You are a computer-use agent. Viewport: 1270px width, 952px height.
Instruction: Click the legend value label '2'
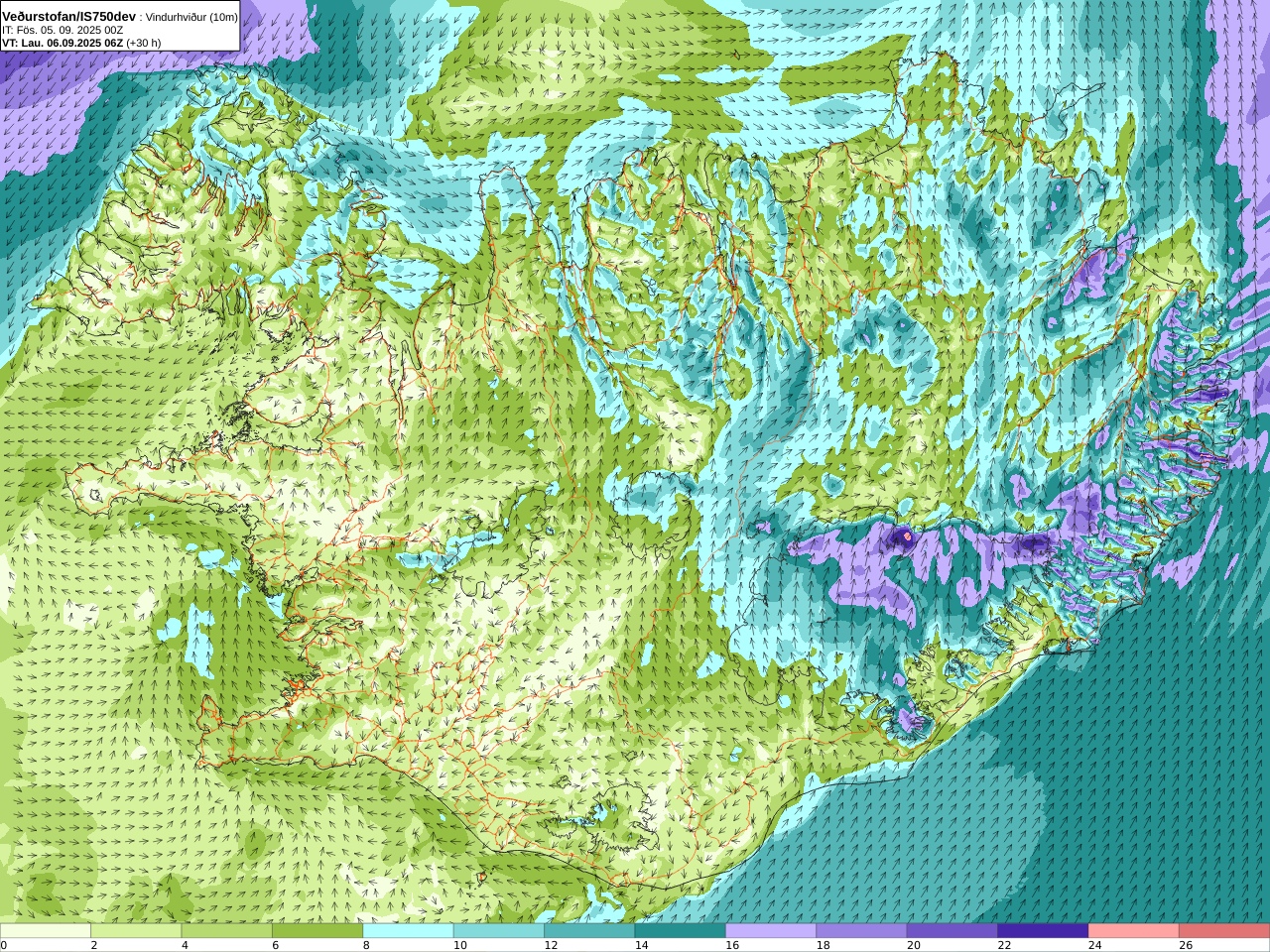[x=94, y=945]
